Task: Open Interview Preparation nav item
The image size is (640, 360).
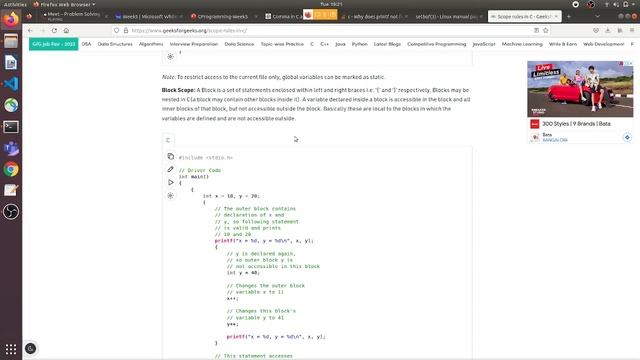Action: coord(194,44)
